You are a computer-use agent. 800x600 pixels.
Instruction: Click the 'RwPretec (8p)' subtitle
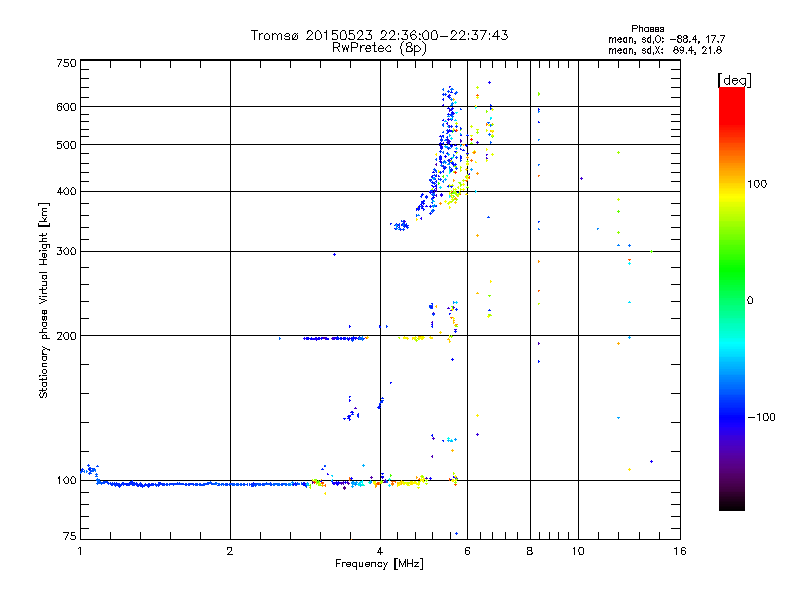(x=379, y=48)
